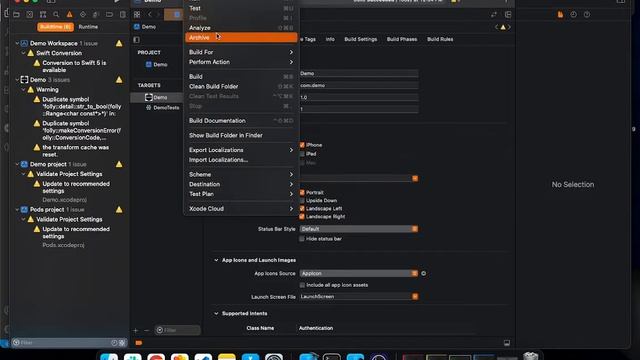Viewport: 640px width, 360px height.
Task: Select the issue navigator warning icon
Action: click(x=69, y=15)
